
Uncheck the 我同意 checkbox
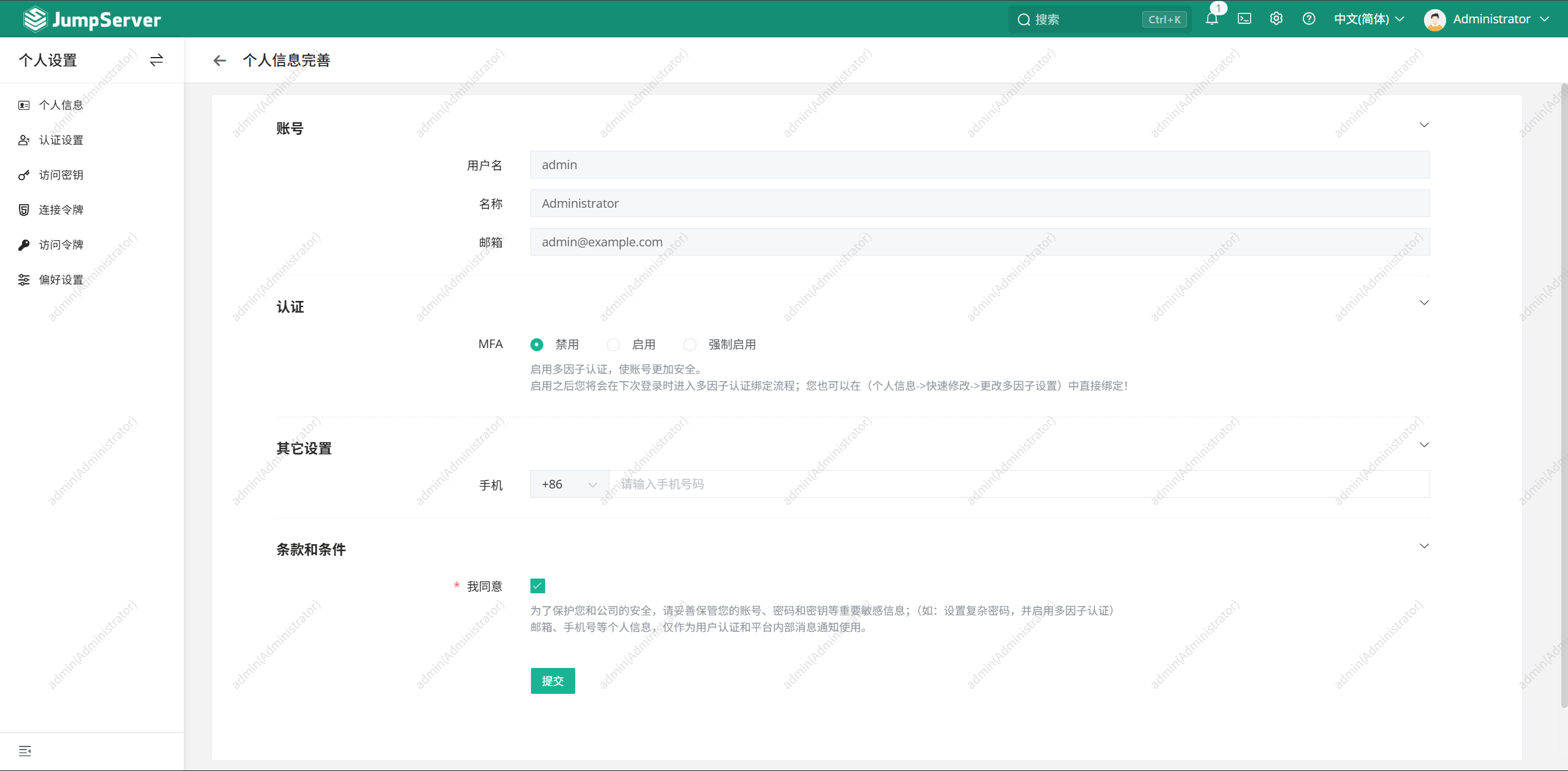click(x=538, y=586)
